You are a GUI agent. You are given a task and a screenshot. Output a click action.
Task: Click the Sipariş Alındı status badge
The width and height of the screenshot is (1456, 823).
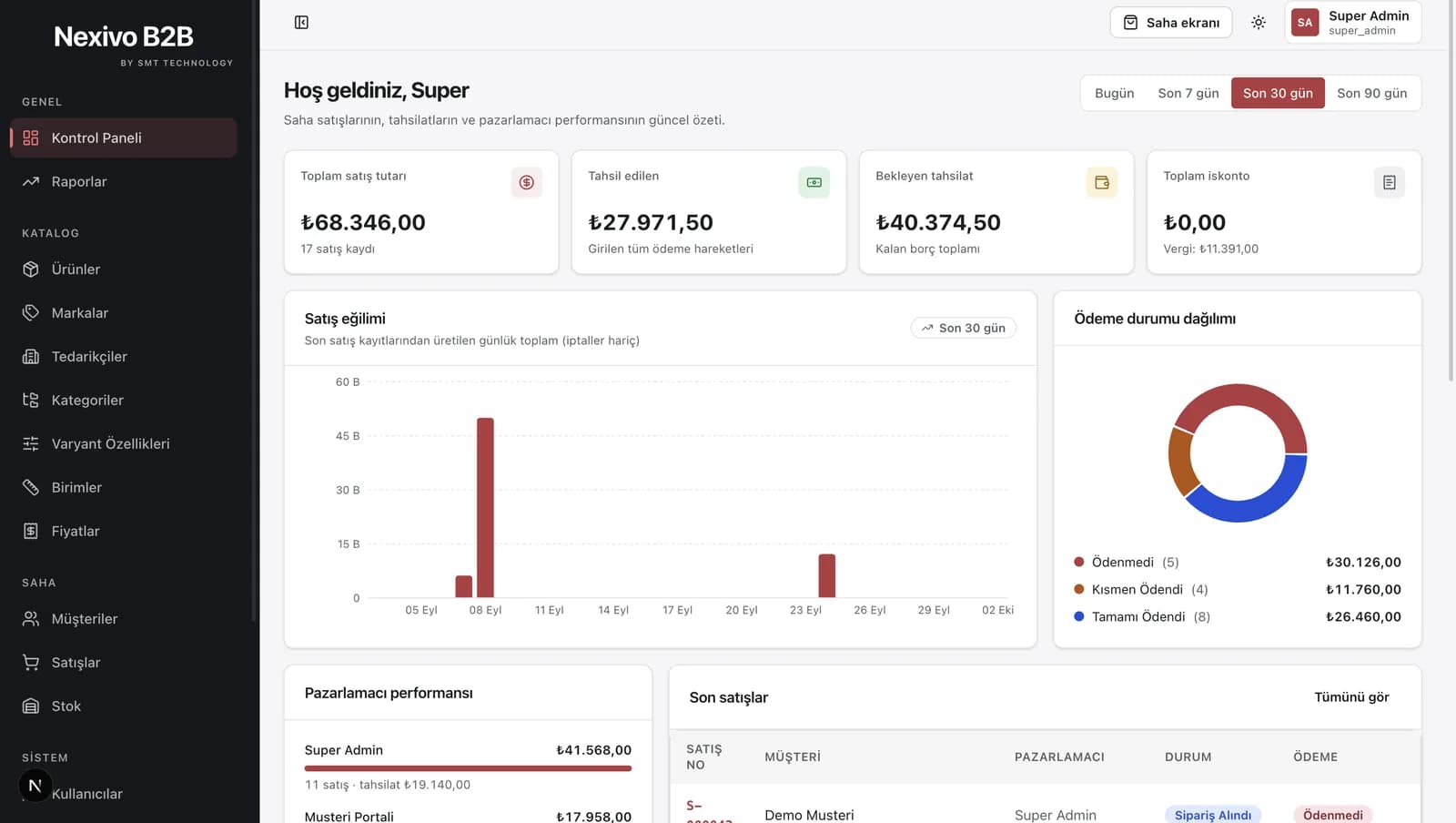tap(1213, 815)
